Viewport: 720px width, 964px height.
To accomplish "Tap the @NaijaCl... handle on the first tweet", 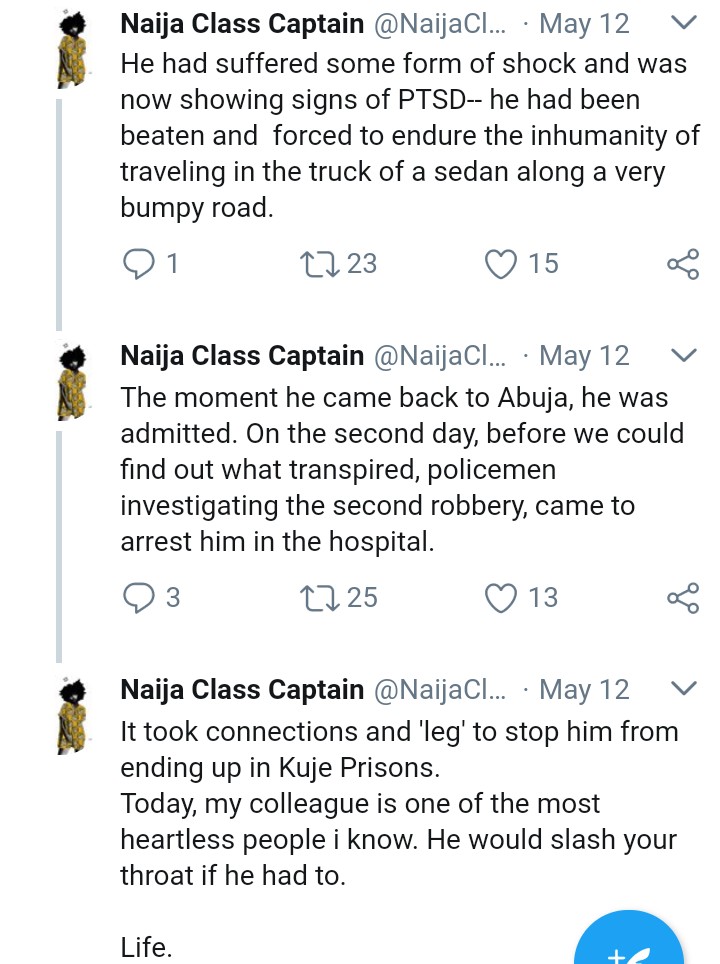I will click(x=440, y=22).
